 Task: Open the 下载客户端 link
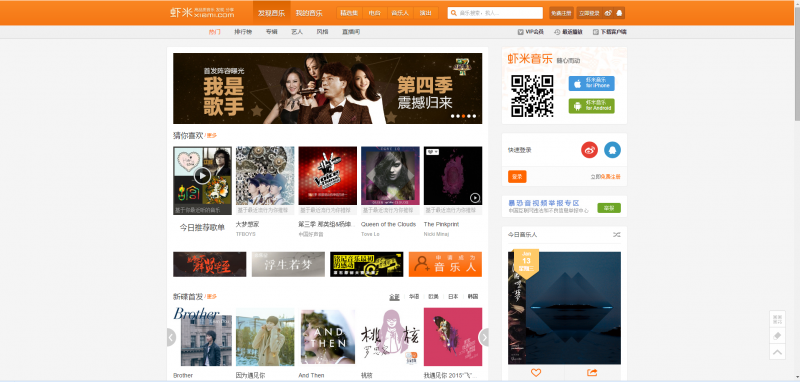[x=610, y=32]
